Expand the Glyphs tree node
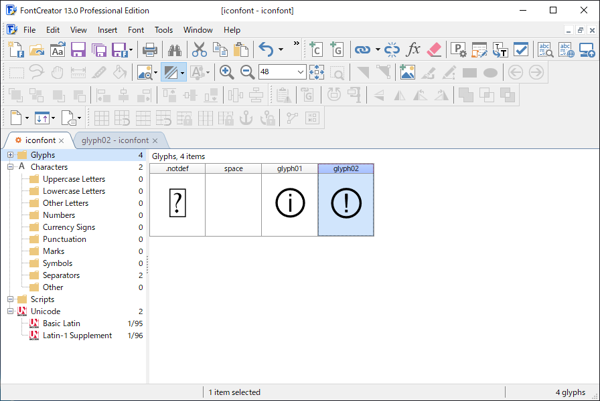 click(x=10, y=155)
